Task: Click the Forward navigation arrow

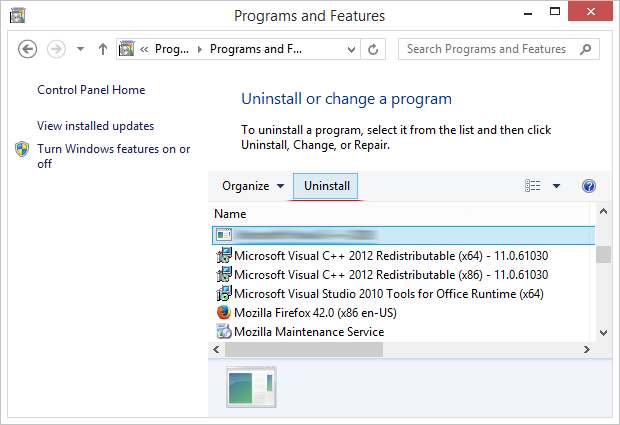Action: tap(56, 49)
